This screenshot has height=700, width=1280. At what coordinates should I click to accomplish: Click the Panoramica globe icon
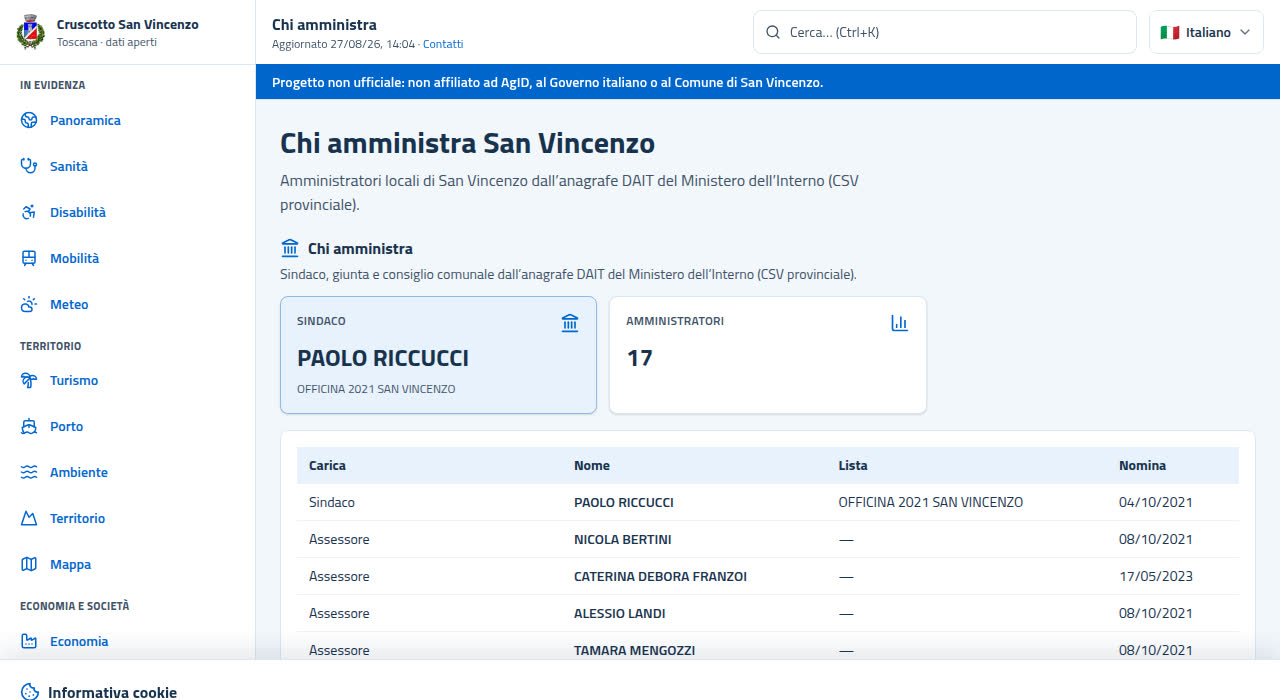point(29,121)
